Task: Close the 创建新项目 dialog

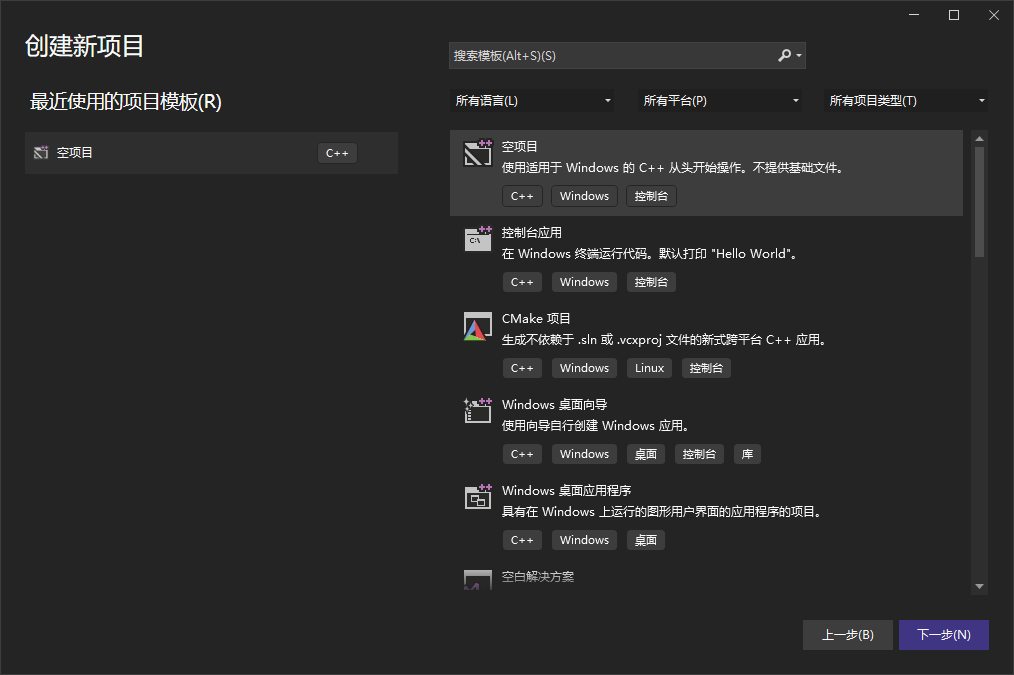Action: [x=994, y=16]
